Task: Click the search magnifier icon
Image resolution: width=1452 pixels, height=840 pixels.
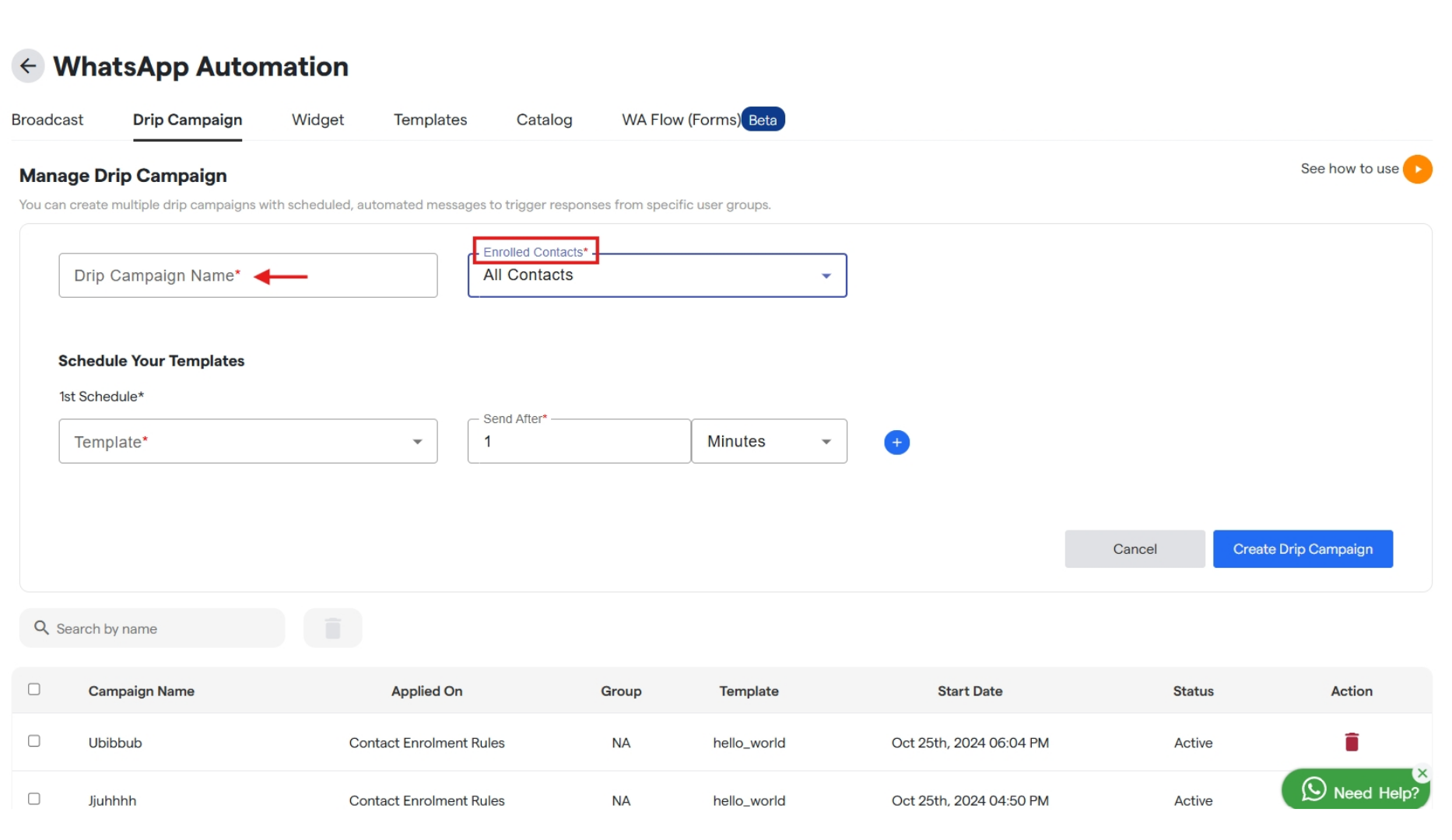Action: pyautogui.click(x=41, y=628)
